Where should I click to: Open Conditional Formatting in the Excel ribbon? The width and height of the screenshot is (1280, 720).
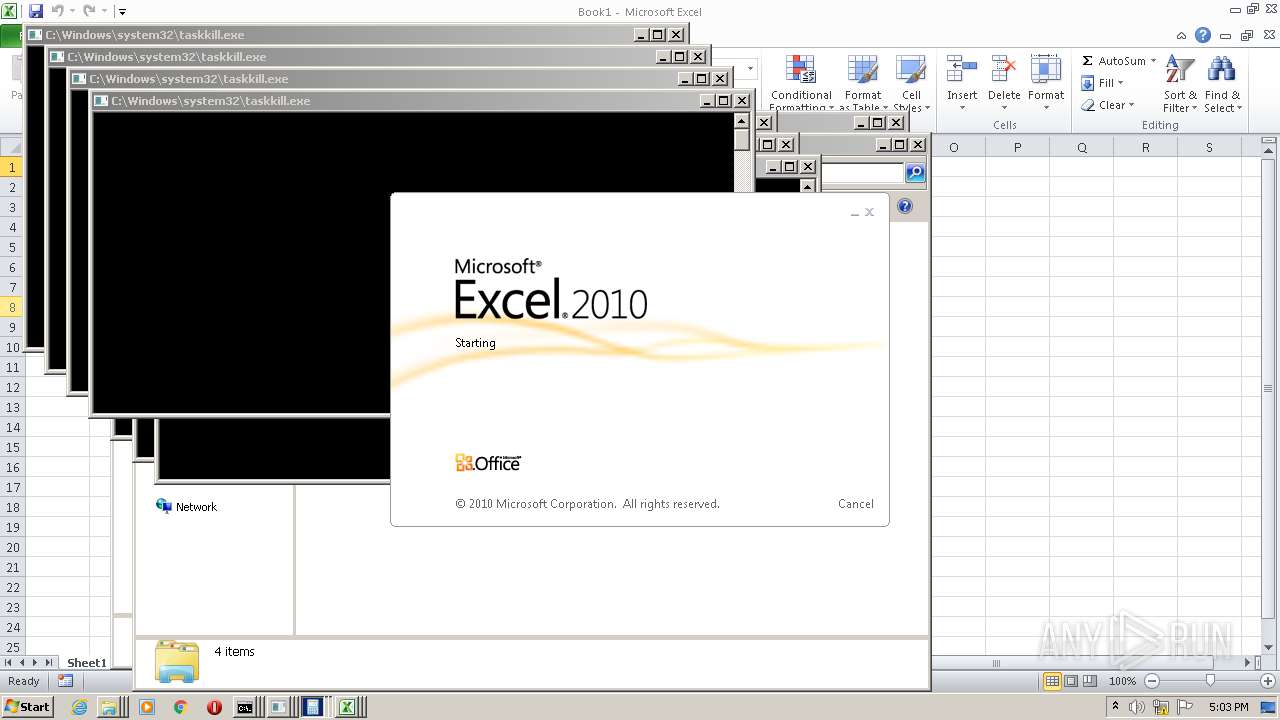click(x=801, y=82)
